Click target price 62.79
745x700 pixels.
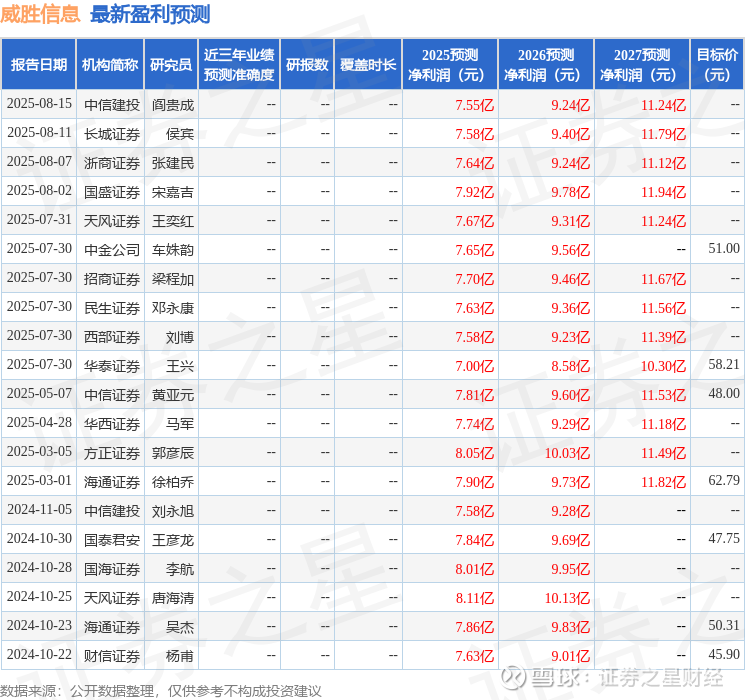coord(724,480)
